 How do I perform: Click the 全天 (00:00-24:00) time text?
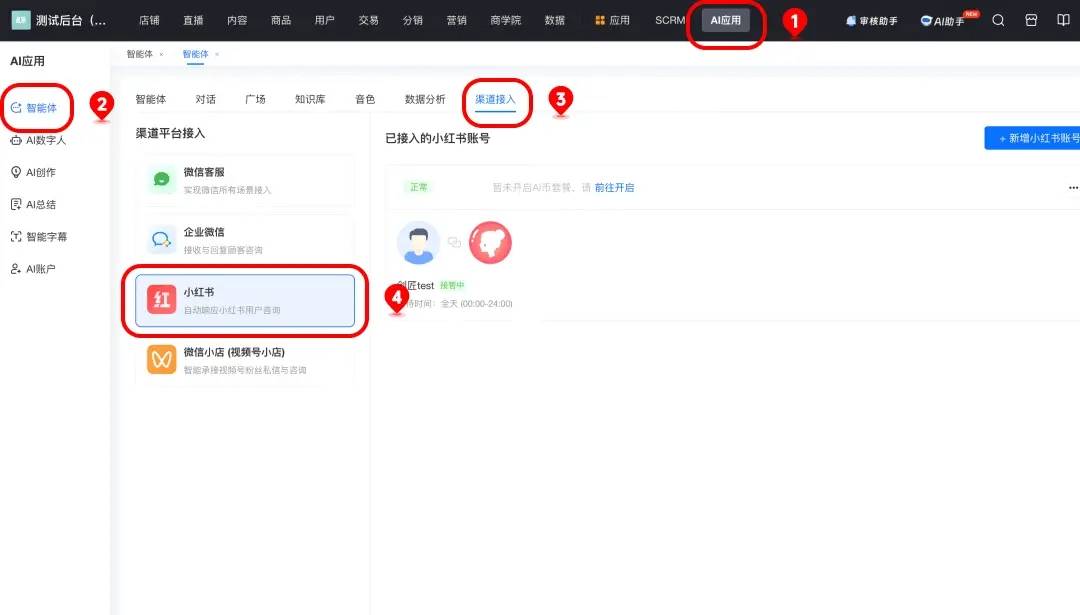point(477,304)
